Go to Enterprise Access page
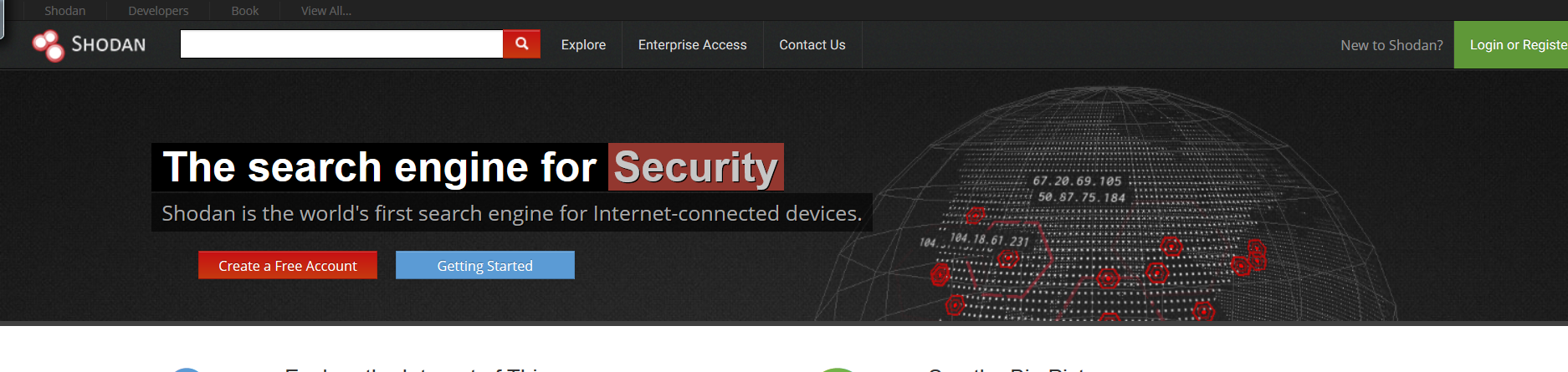 point(692,45)
